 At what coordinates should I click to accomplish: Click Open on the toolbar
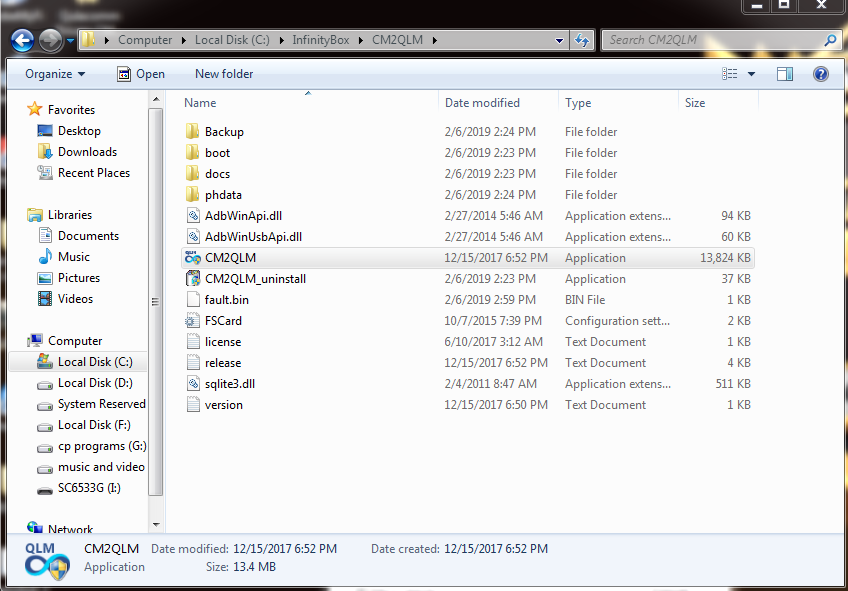click(141, 74)
